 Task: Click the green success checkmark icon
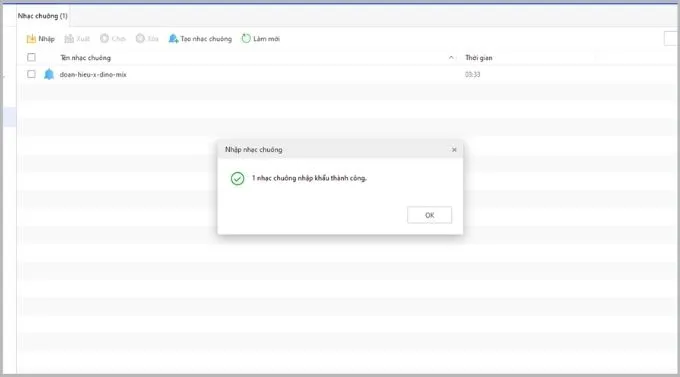point(237,178)
